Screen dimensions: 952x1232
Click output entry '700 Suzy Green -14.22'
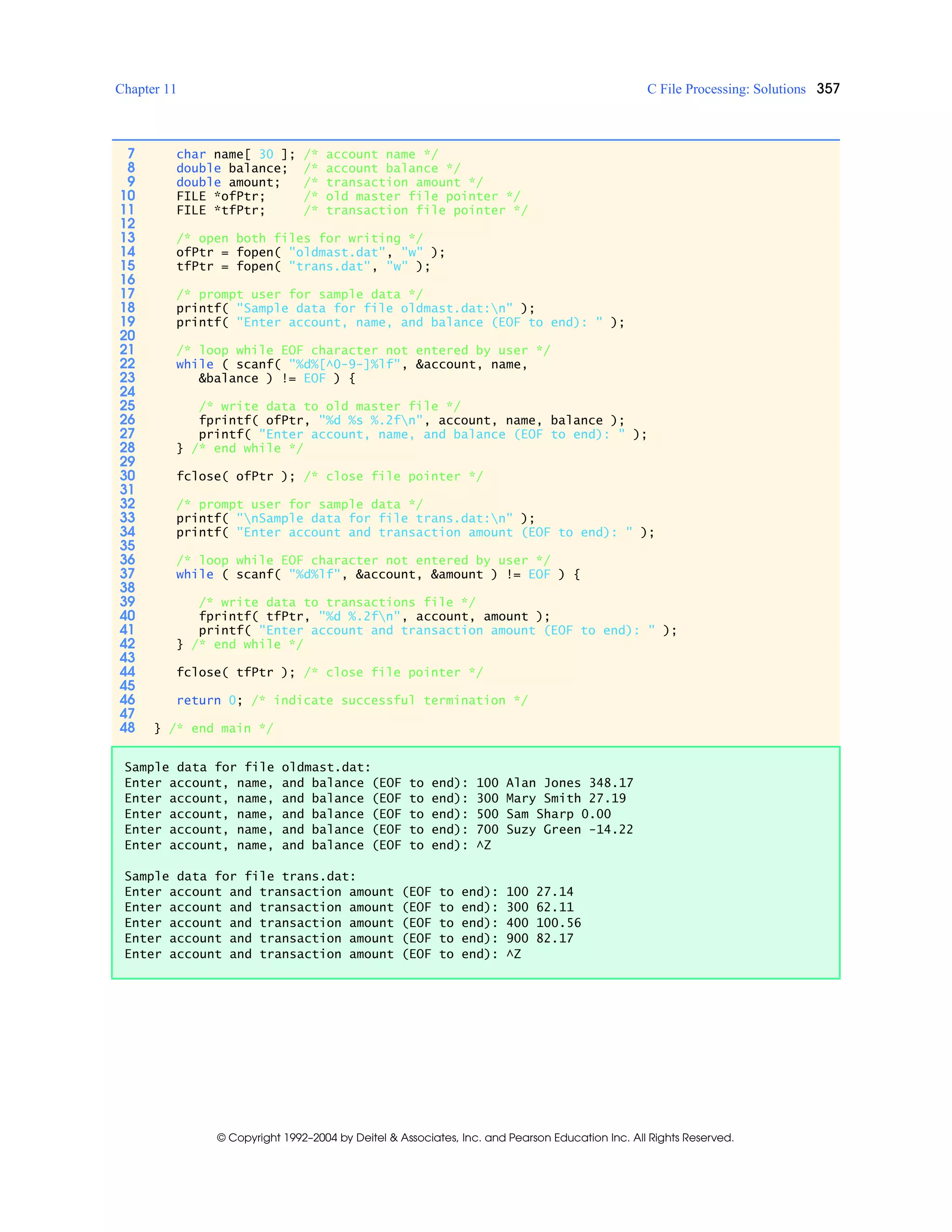click(x=555, y=830)
